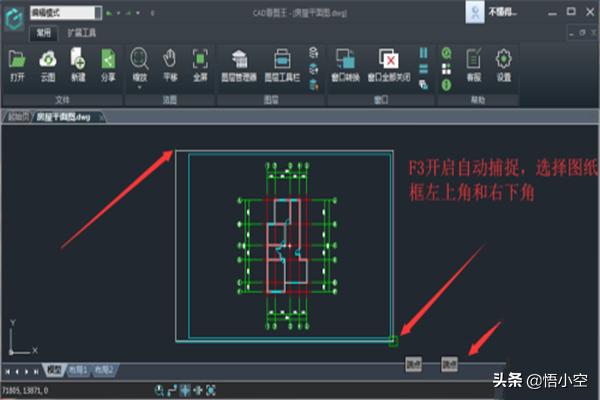The width and height of the screenshot is (600, 400).
Task: Switch to the 扩展工具 ribbon tab
Action: click(x=82, y=33)
